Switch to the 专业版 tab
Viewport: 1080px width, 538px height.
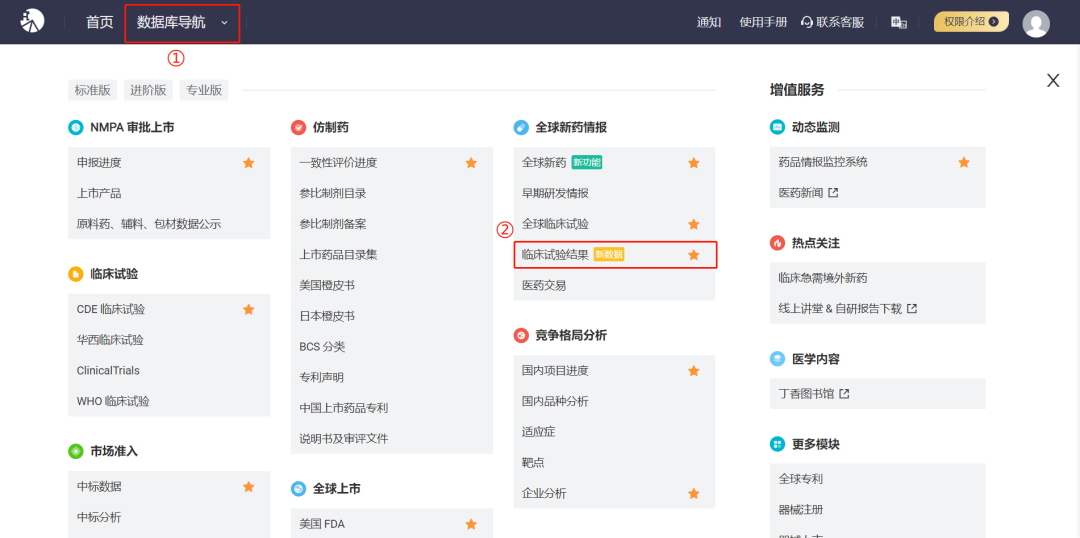coord(204,90)
